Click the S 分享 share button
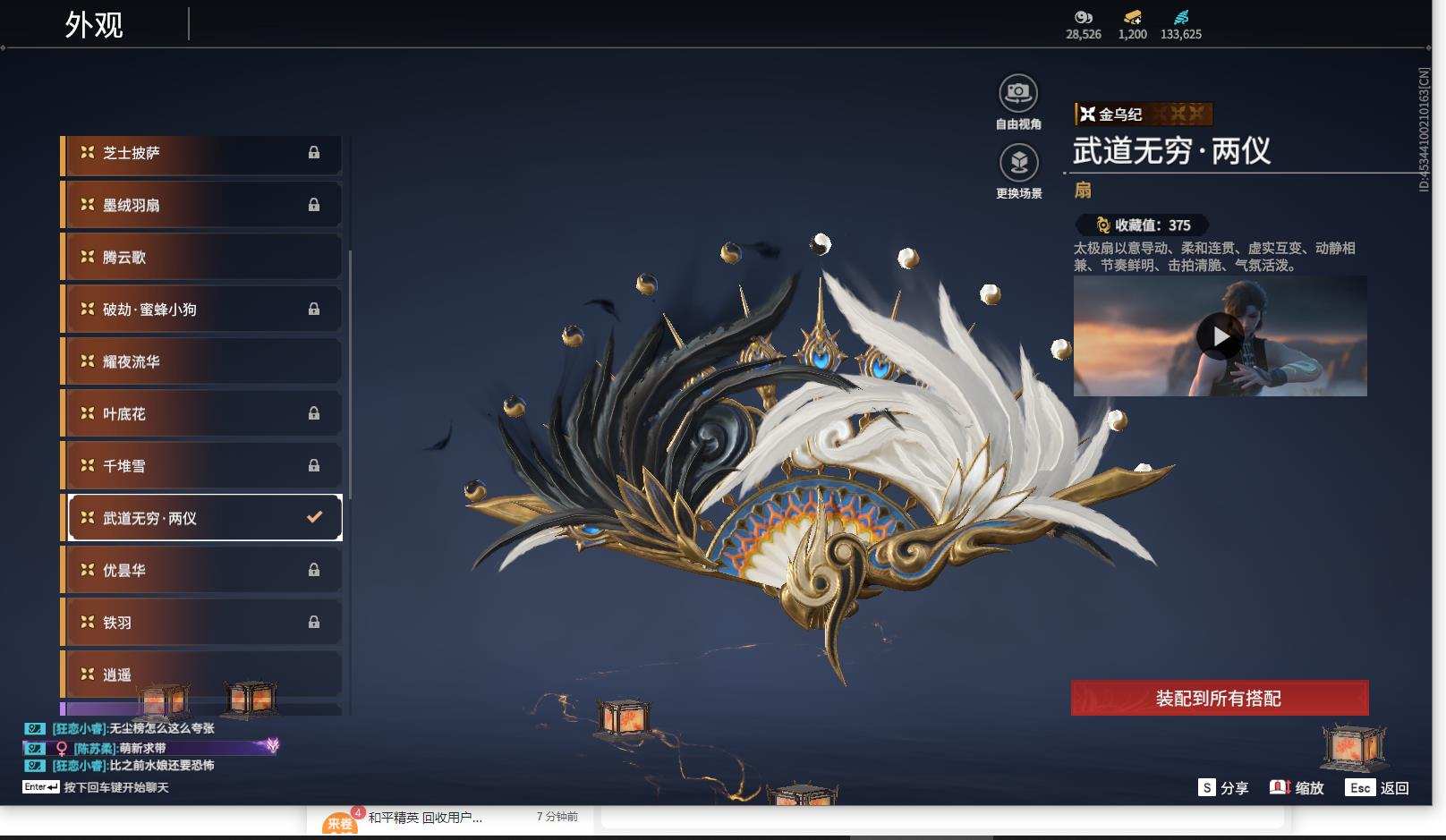This screenshot has height=840, width=1446. [x=1223, y=787]
